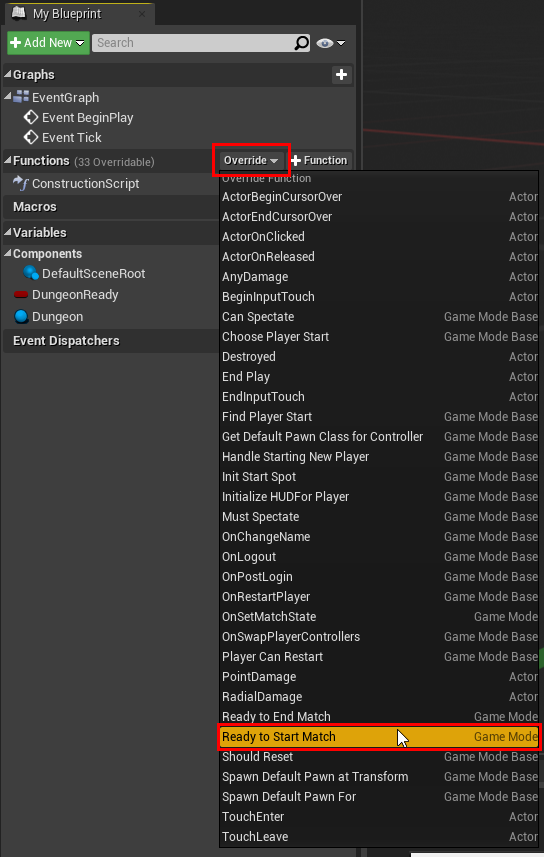The width and height of the screenshot is (544, 857).
Task: Collapse the Graphs section triangle
Action: pyautogui.click(x=8, y=74)
